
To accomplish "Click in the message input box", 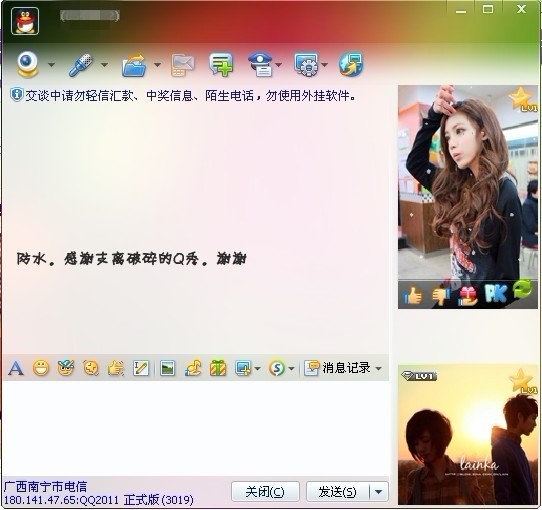I will tap(196, 429).
